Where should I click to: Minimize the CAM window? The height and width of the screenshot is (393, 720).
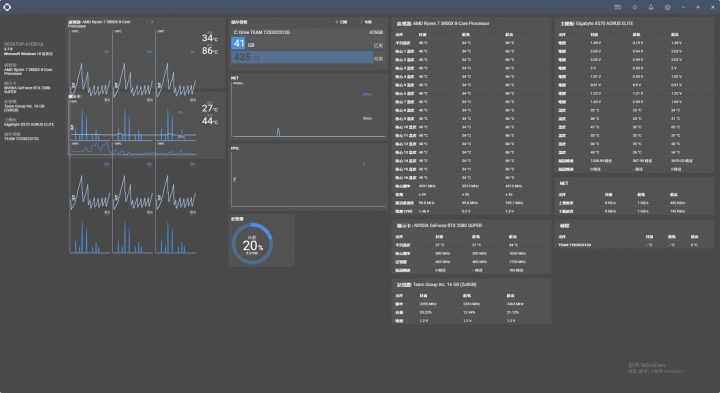tap(683, 7)
